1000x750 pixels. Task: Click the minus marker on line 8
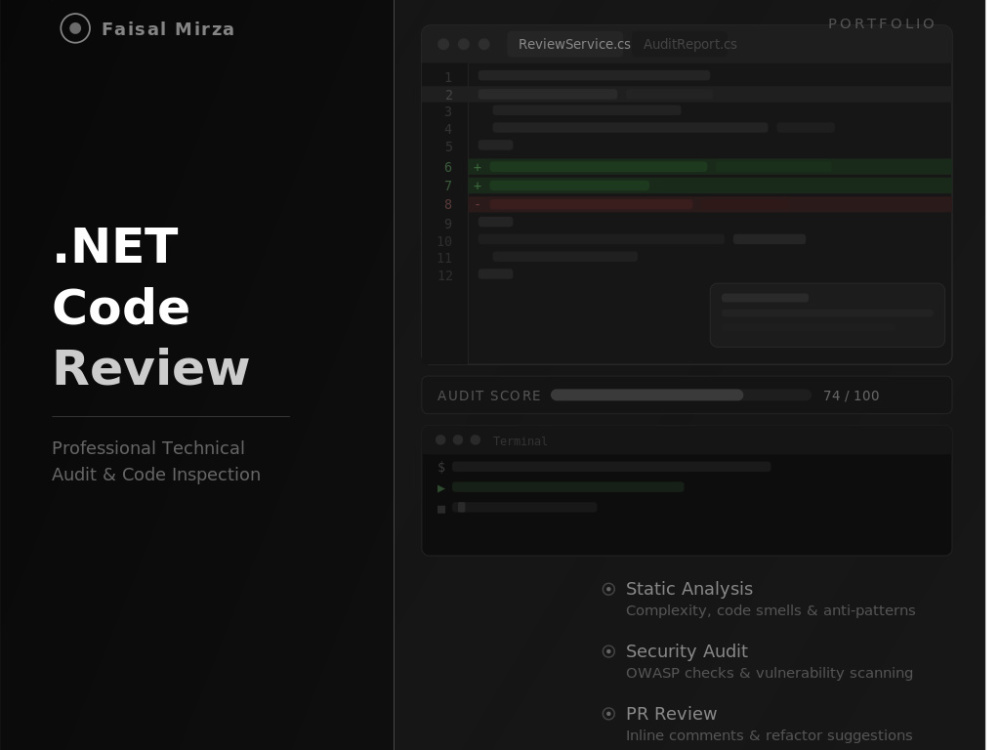point(477,204)
